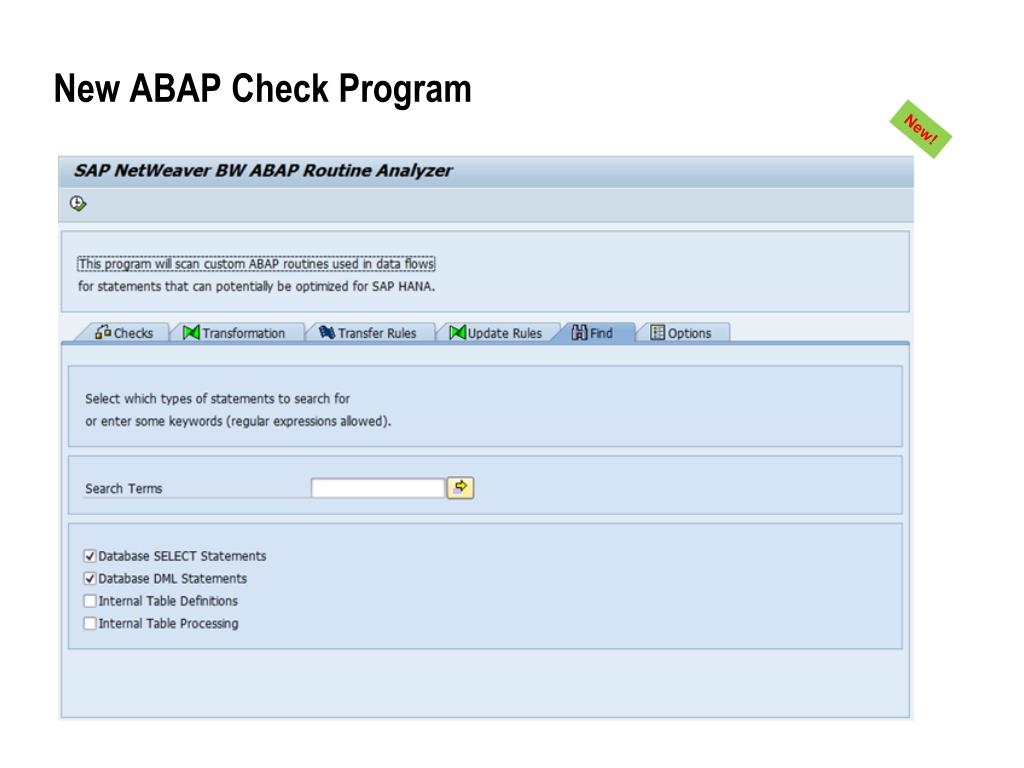
Task: Uncheck Database DML Statements
Action: pos(90,579)
